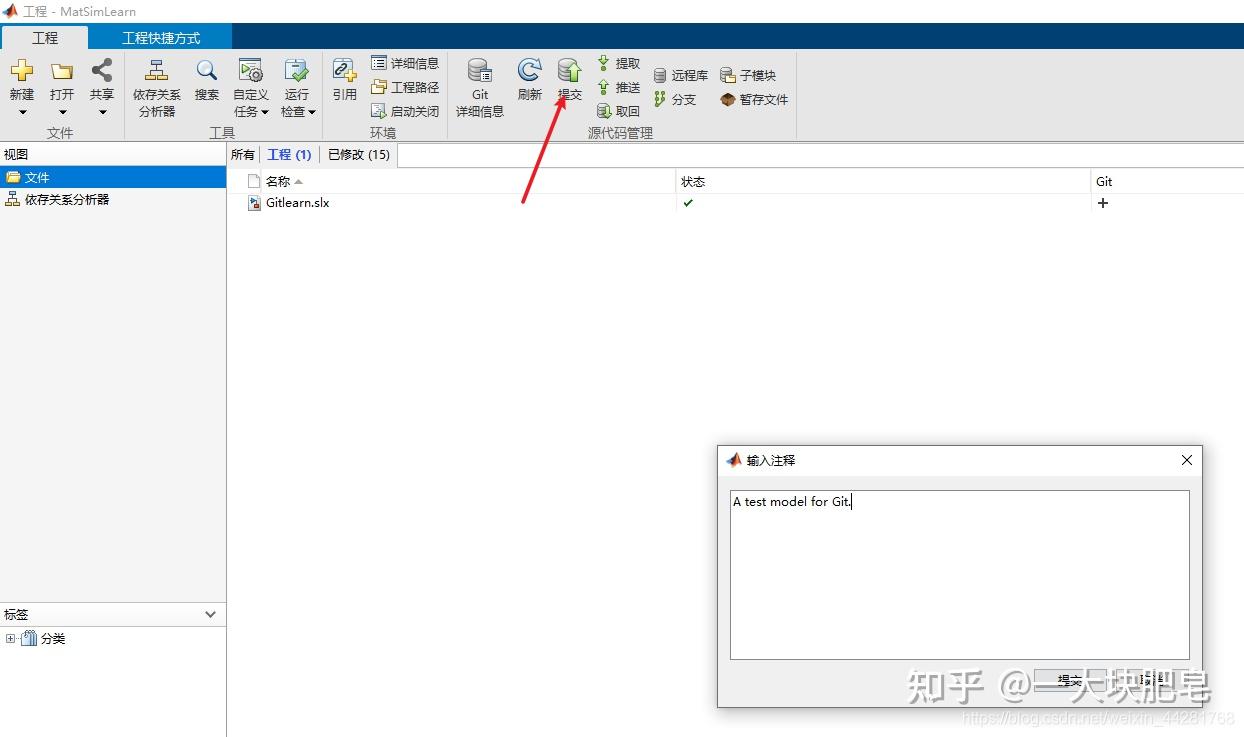Select the 提取 (Fetch) icon
The height and width of the screenshot is (737, 1244).
tap(620, 62)
